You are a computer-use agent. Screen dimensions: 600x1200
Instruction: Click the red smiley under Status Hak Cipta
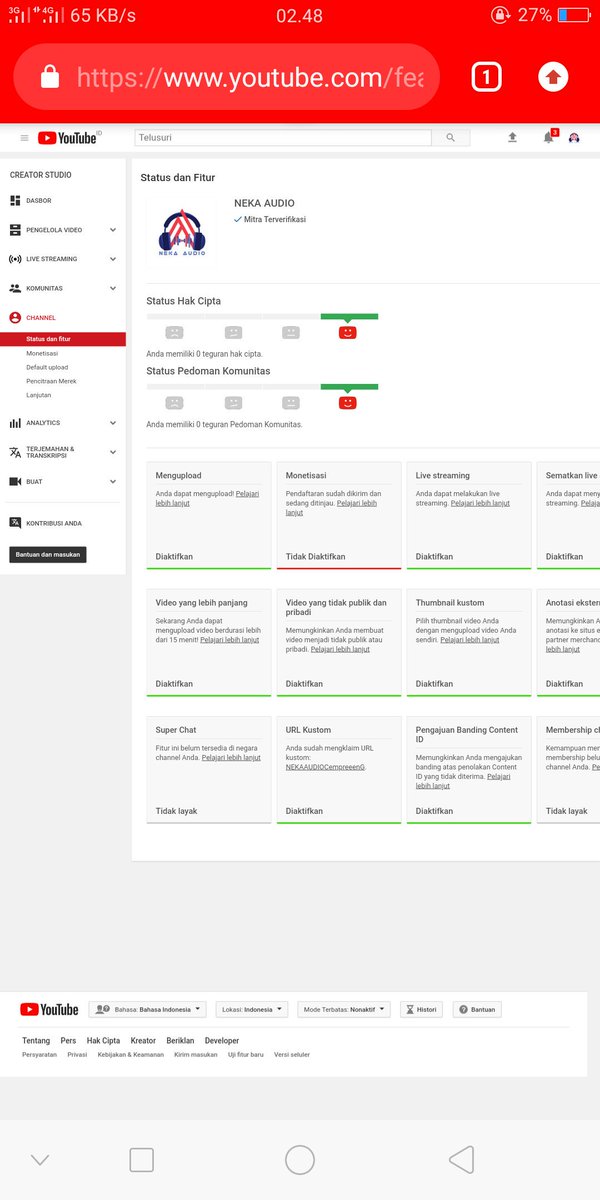click(x=347, y=332)
